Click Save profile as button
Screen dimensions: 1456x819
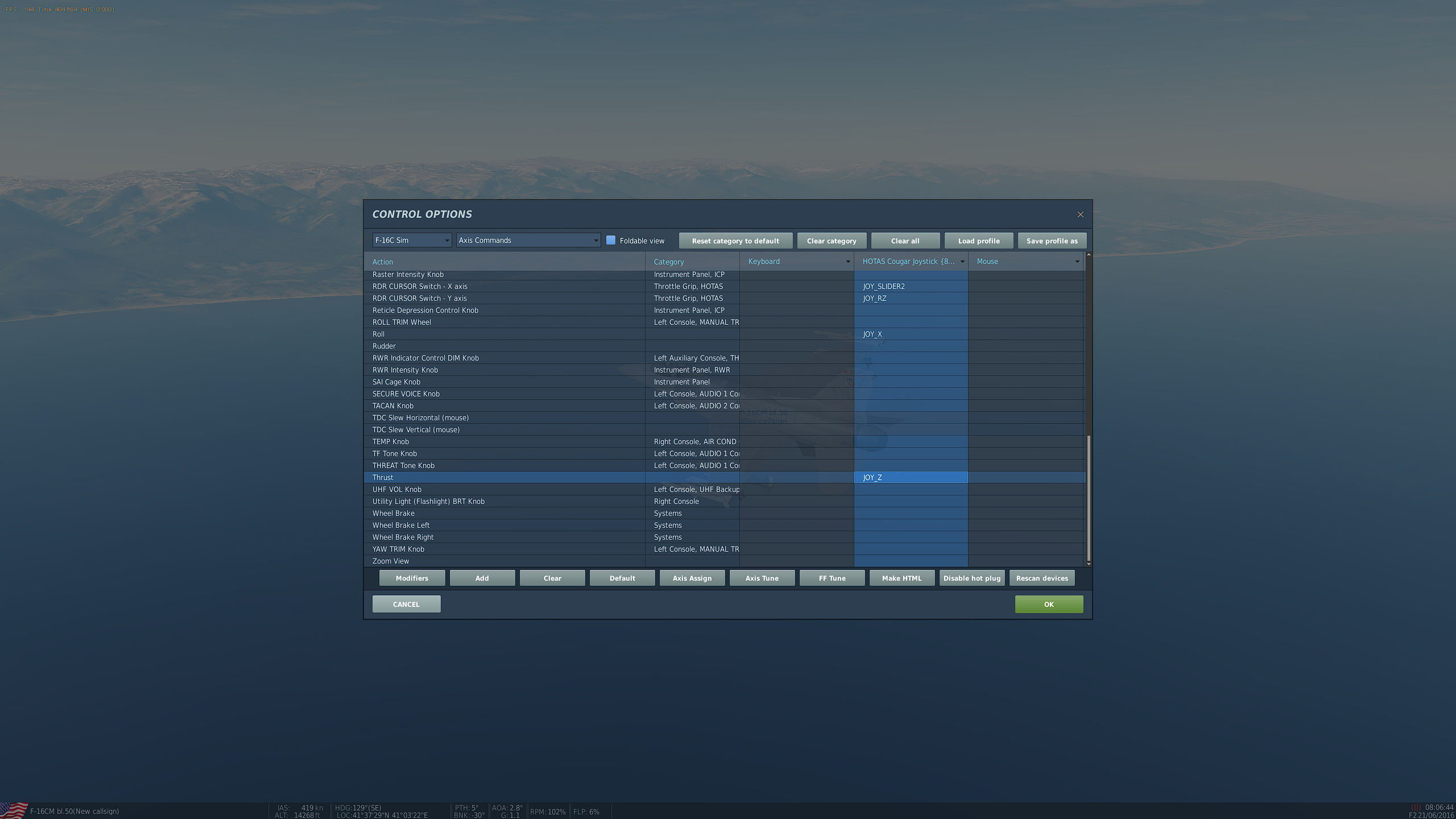click(1052, 241)
